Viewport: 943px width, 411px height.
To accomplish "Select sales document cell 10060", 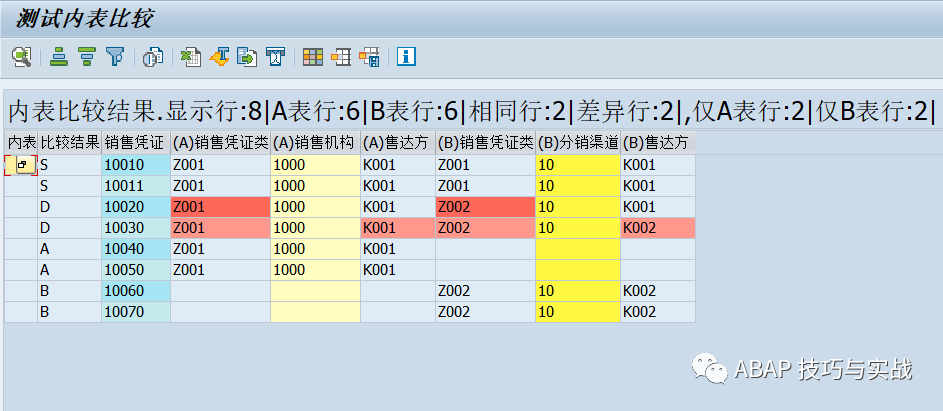I will pyautogui.click(x=136, y=291).
